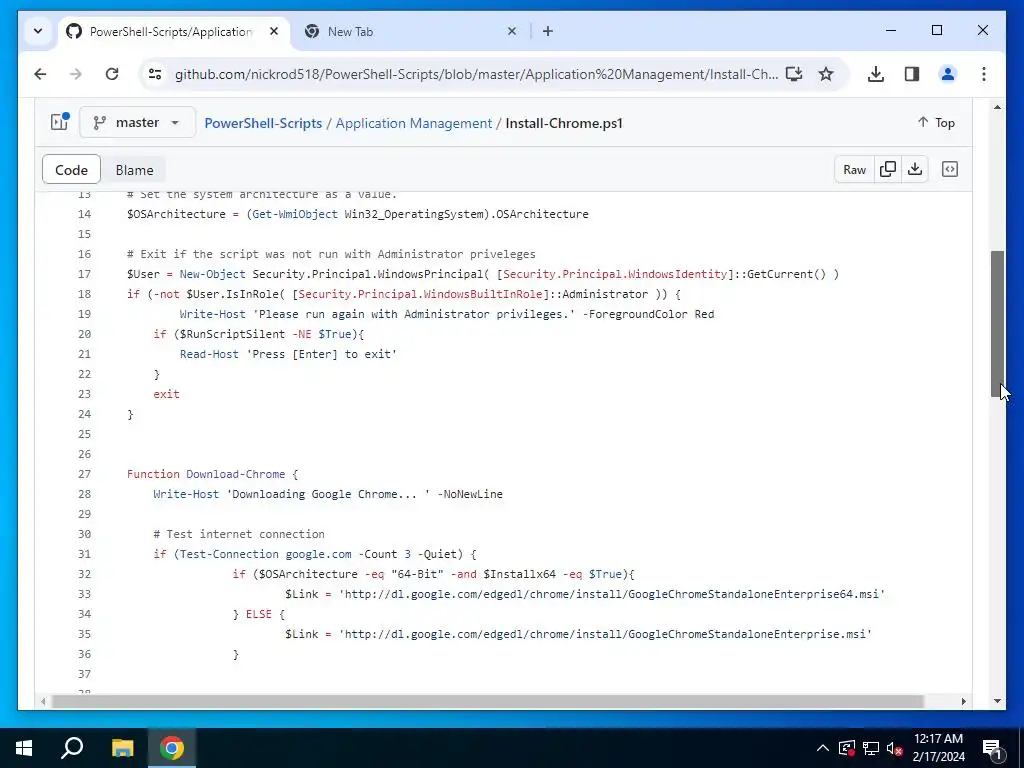Open Chrome three-dot menu
This screenshot has height=768, width=1024.
click(x=984, y=74)
